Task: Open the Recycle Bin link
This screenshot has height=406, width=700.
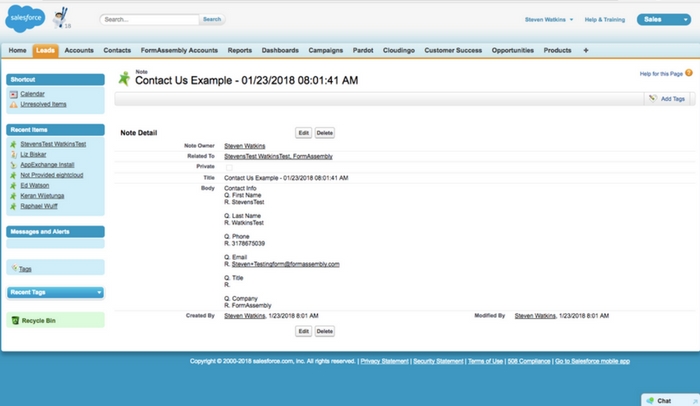Action: (x=39, y=321)
